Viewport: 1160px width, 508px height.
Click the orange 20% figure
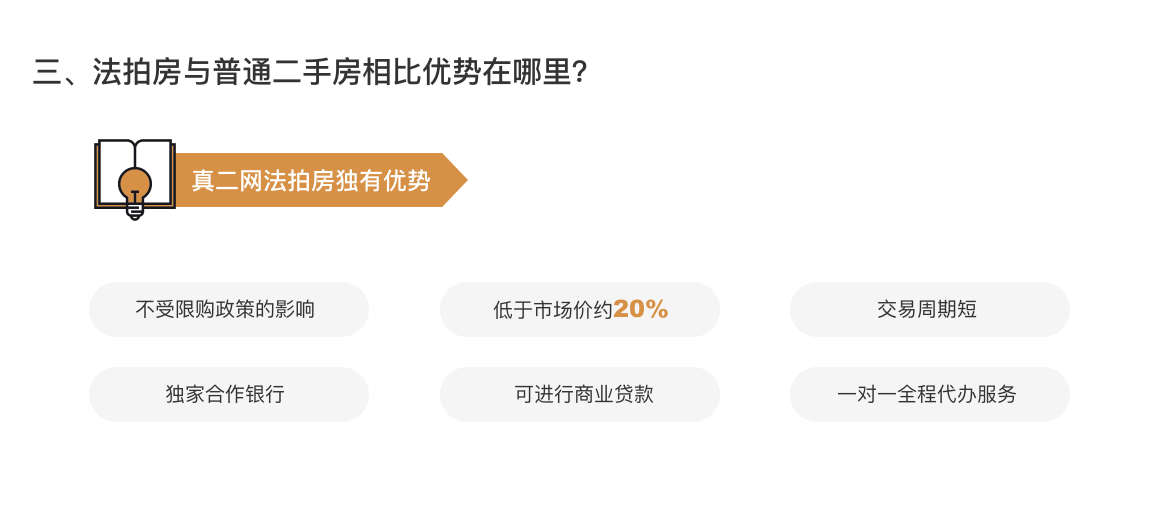pos(641,309)
